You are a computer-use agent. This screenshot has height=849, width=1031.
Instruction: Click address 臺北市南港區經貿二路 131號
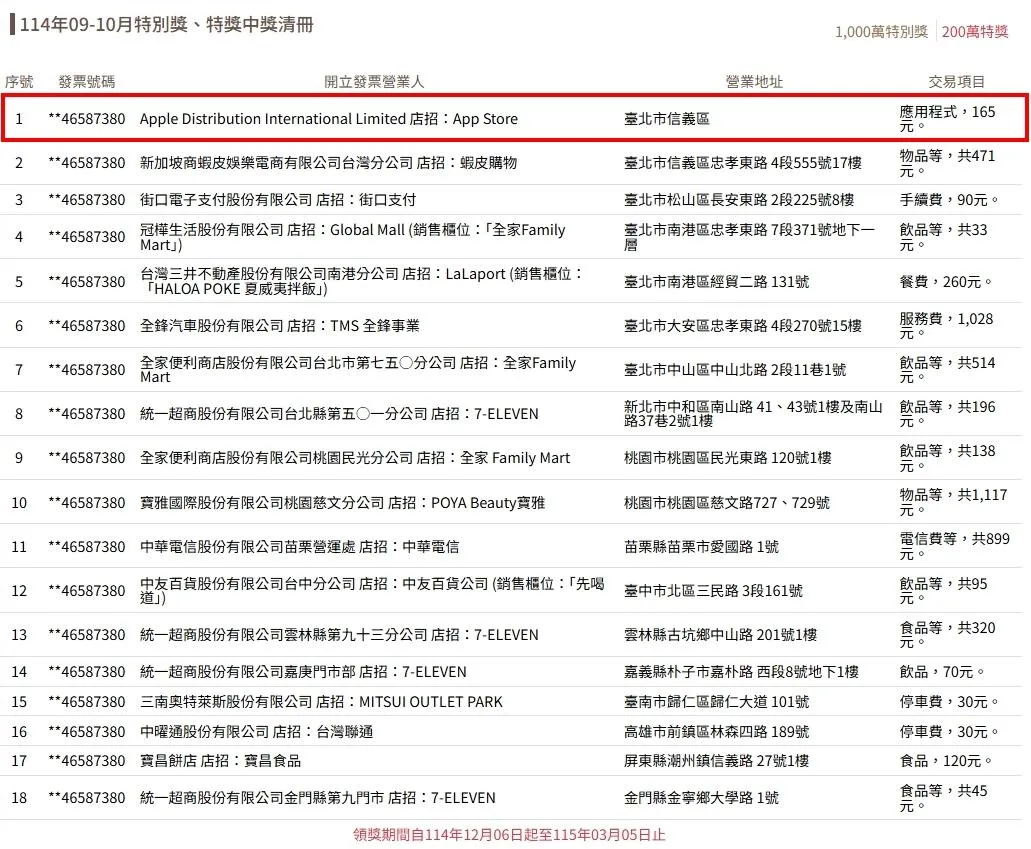[x=717, y=282]
